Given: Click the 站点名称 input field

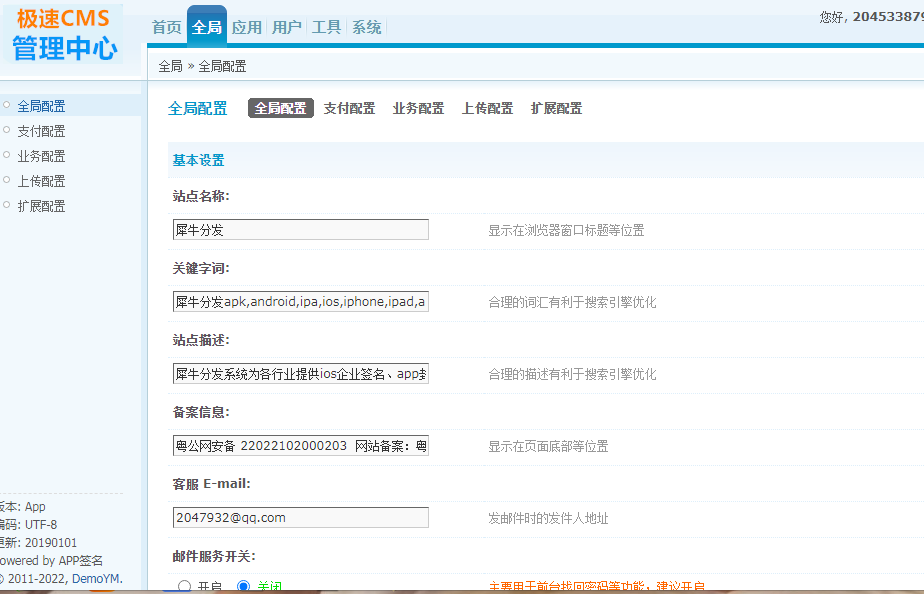Looking at the screenshot, I should pyautogui.click(x=300, y=230).
